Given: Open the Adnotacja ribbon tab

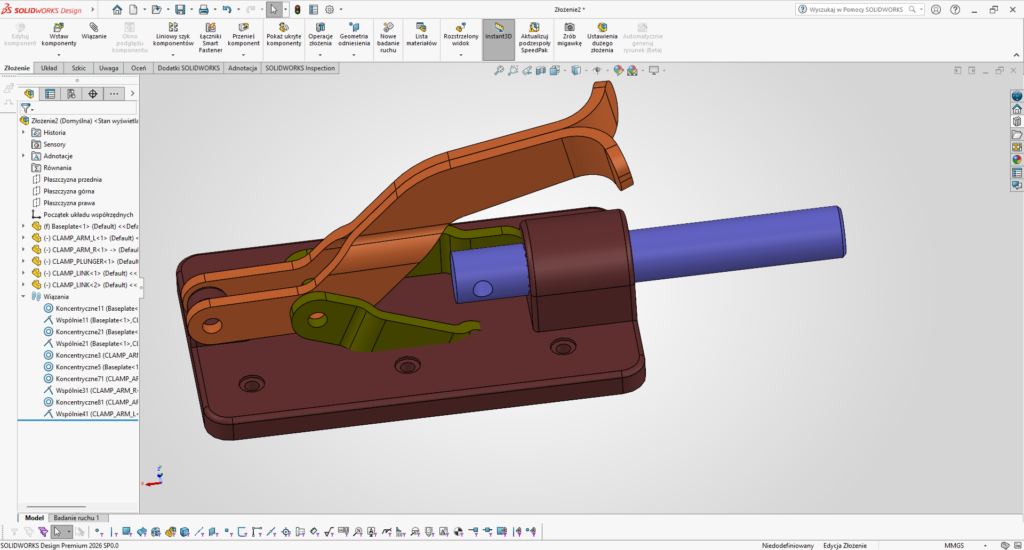Looking at the screenshot, I should point(242,68).
